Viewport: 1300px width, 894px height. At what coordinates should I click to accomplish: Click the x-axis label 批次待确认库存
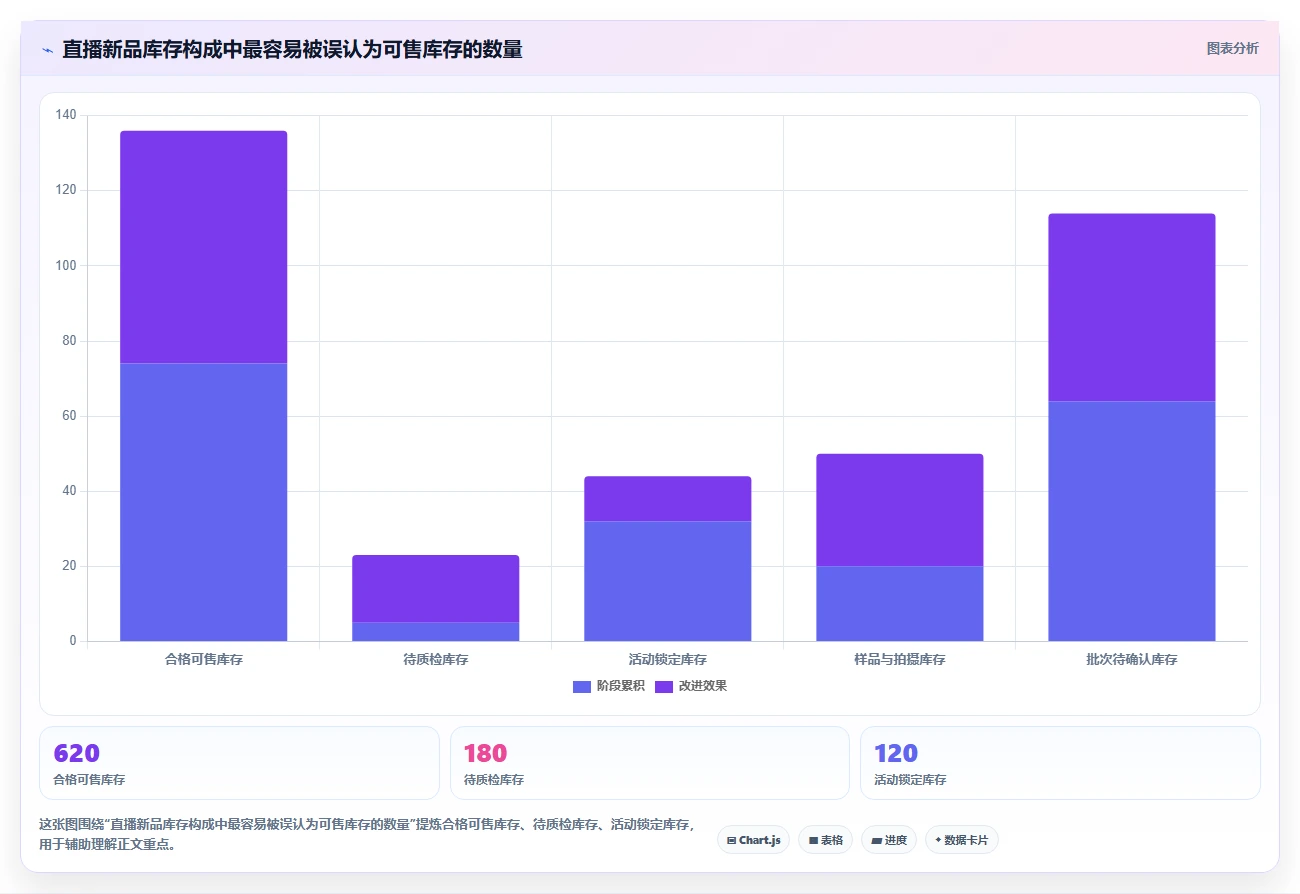tap(1131, 660)
